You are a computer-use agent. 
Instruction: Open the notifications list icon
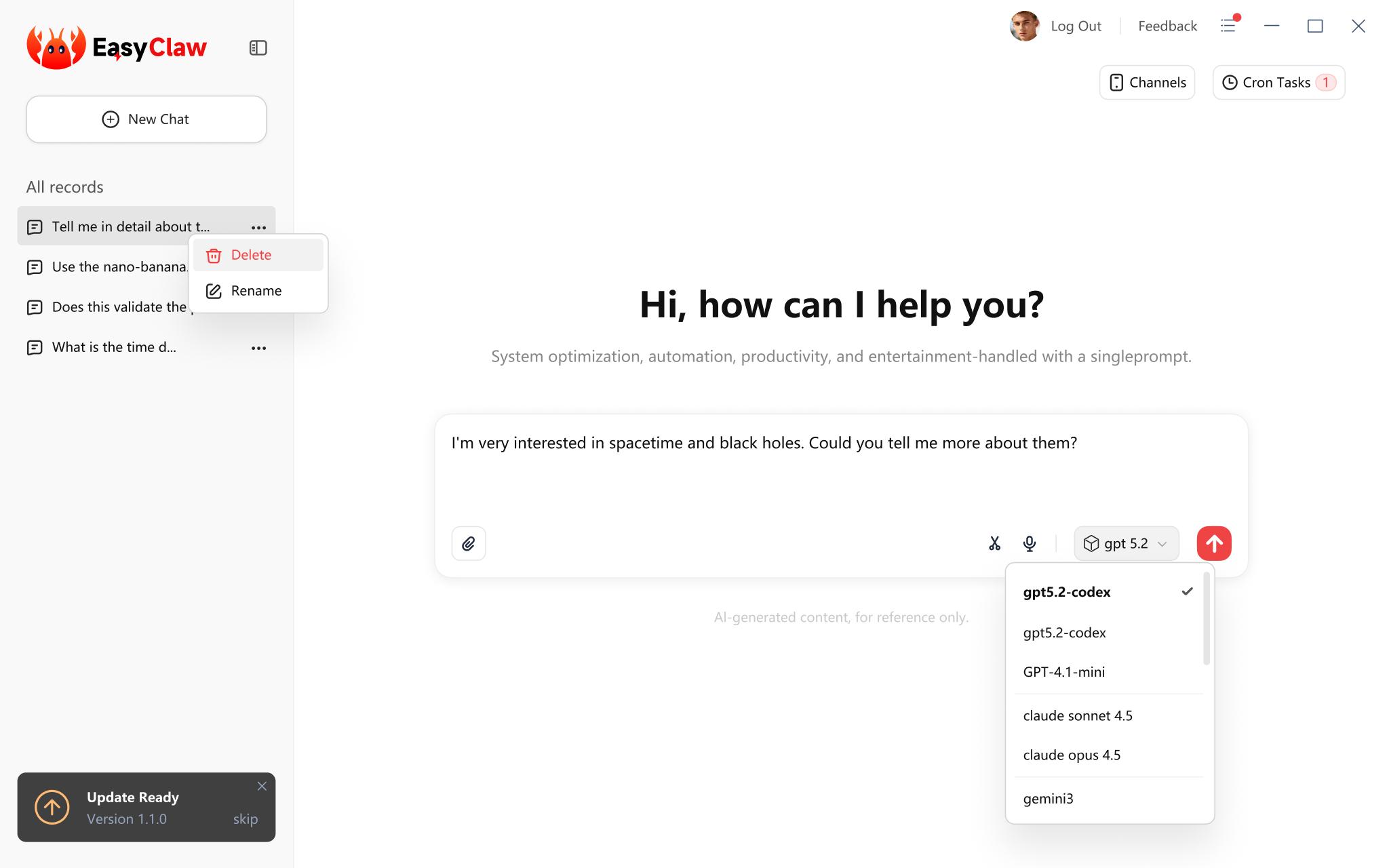(1228, 26)
